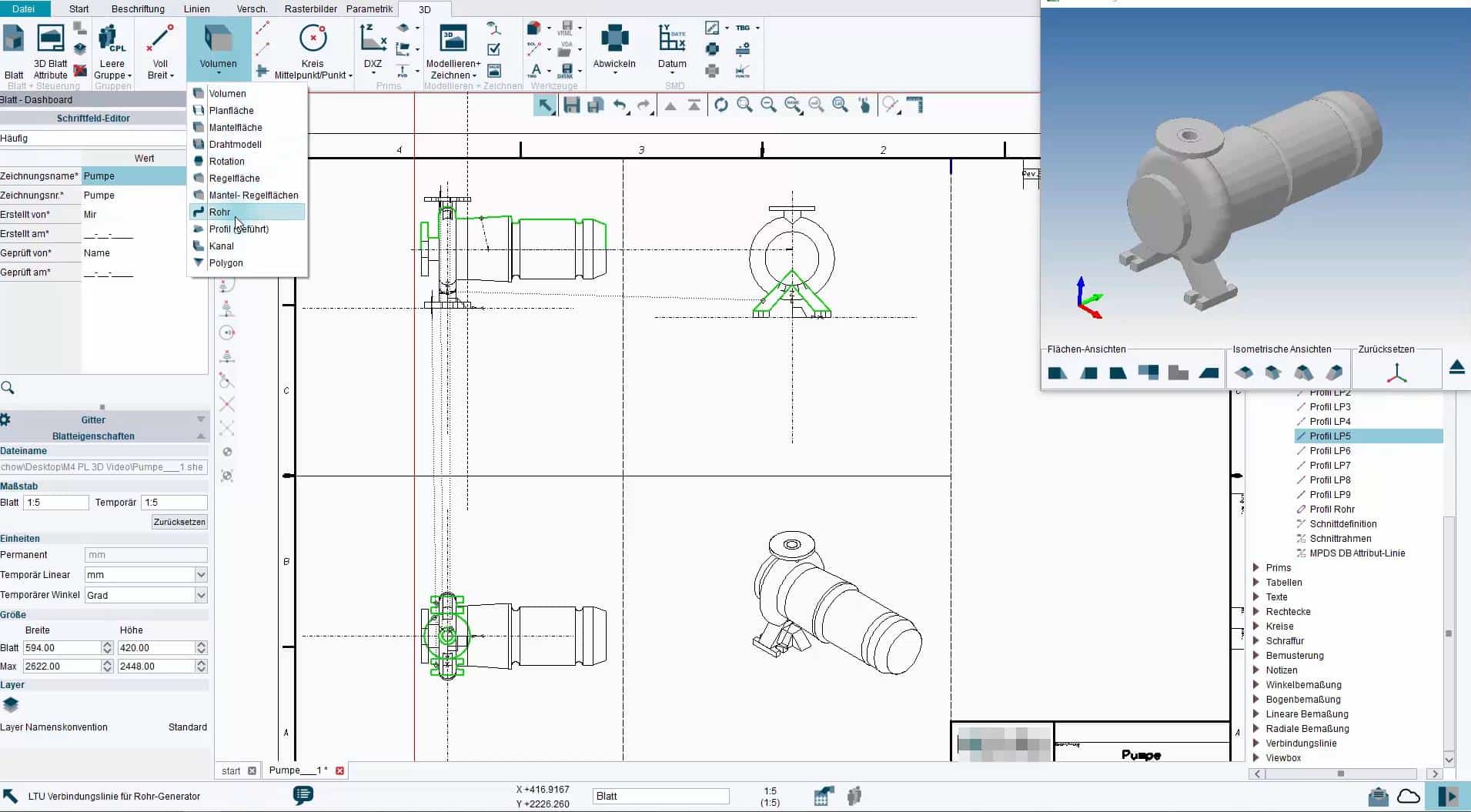Viewport: 1471px width, 812px height.
Task: Select Rohr from the open Volumen dropdown
Action: 221,212
